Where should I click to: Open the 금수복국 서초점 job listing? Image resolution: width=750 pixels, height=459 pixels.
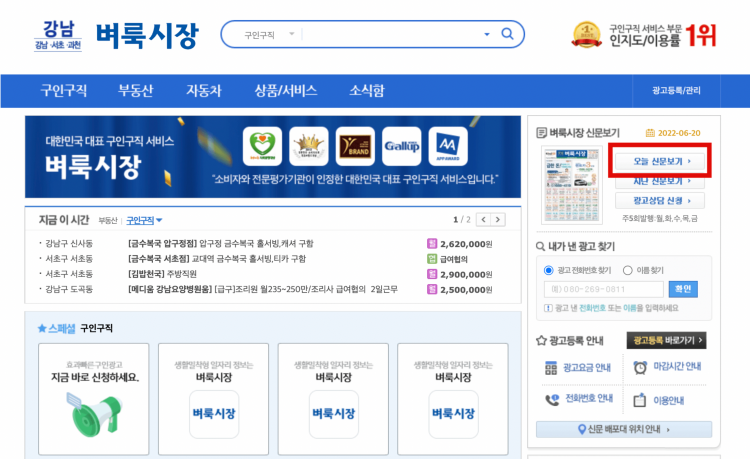pos(217,259)
